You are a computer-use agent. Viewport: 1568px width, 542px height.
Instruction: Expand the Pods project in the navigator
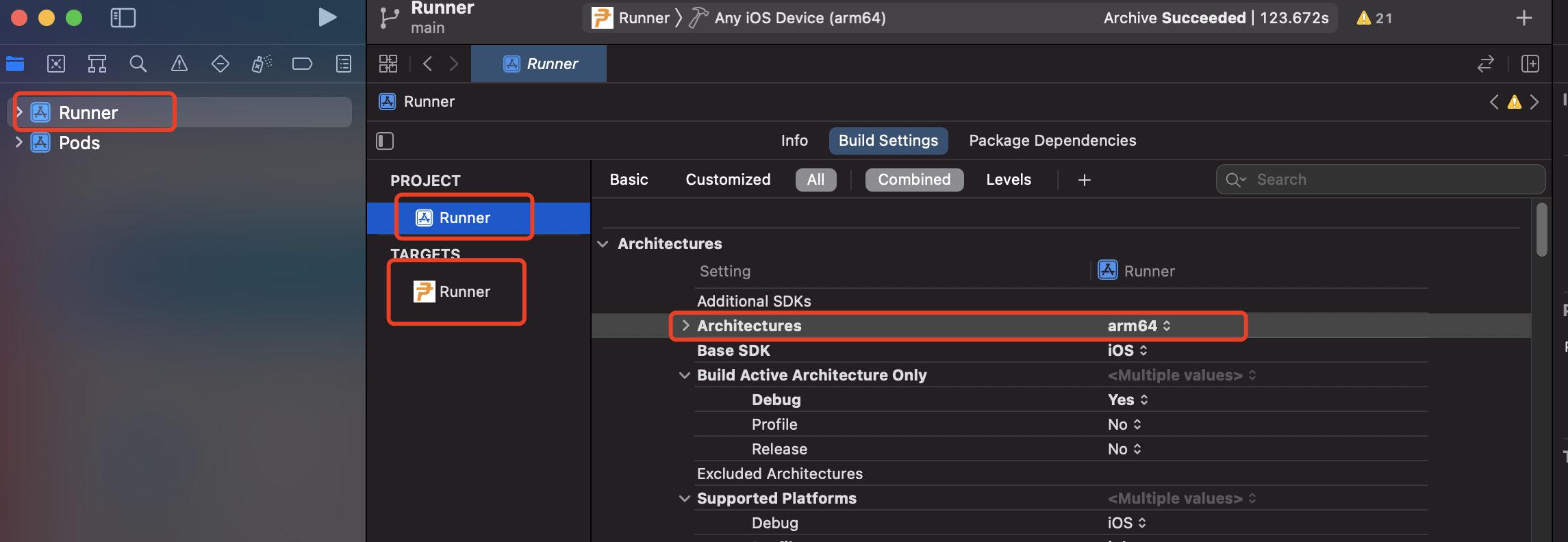pyautogui.click(x=19, y=142)
